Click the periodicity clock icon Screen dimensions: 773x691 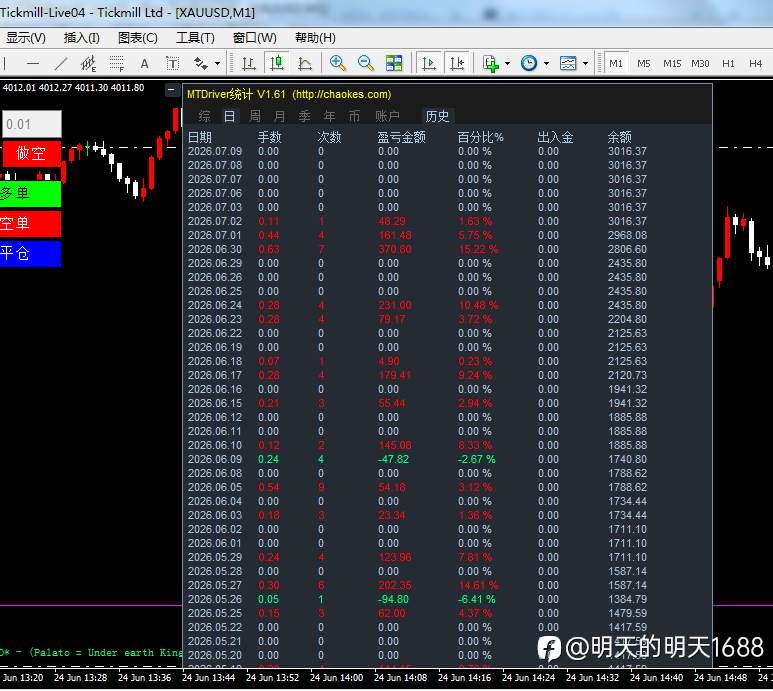(529, 64)
